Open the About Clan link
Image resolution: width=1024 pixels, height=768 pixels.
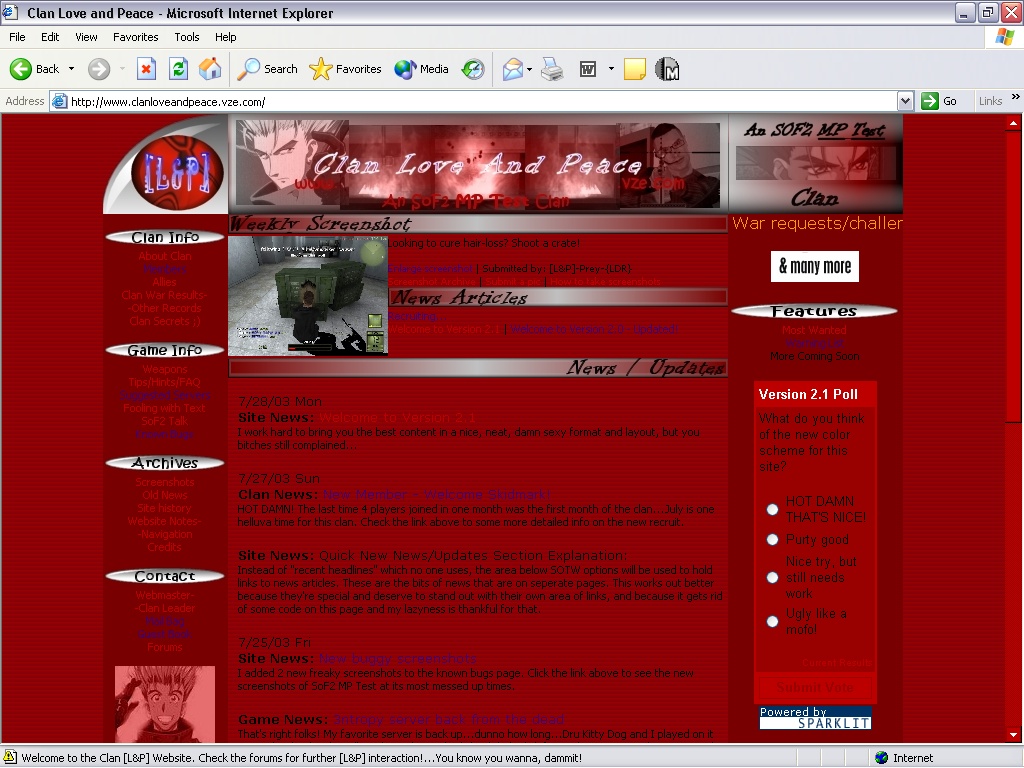tap(165, 256)
